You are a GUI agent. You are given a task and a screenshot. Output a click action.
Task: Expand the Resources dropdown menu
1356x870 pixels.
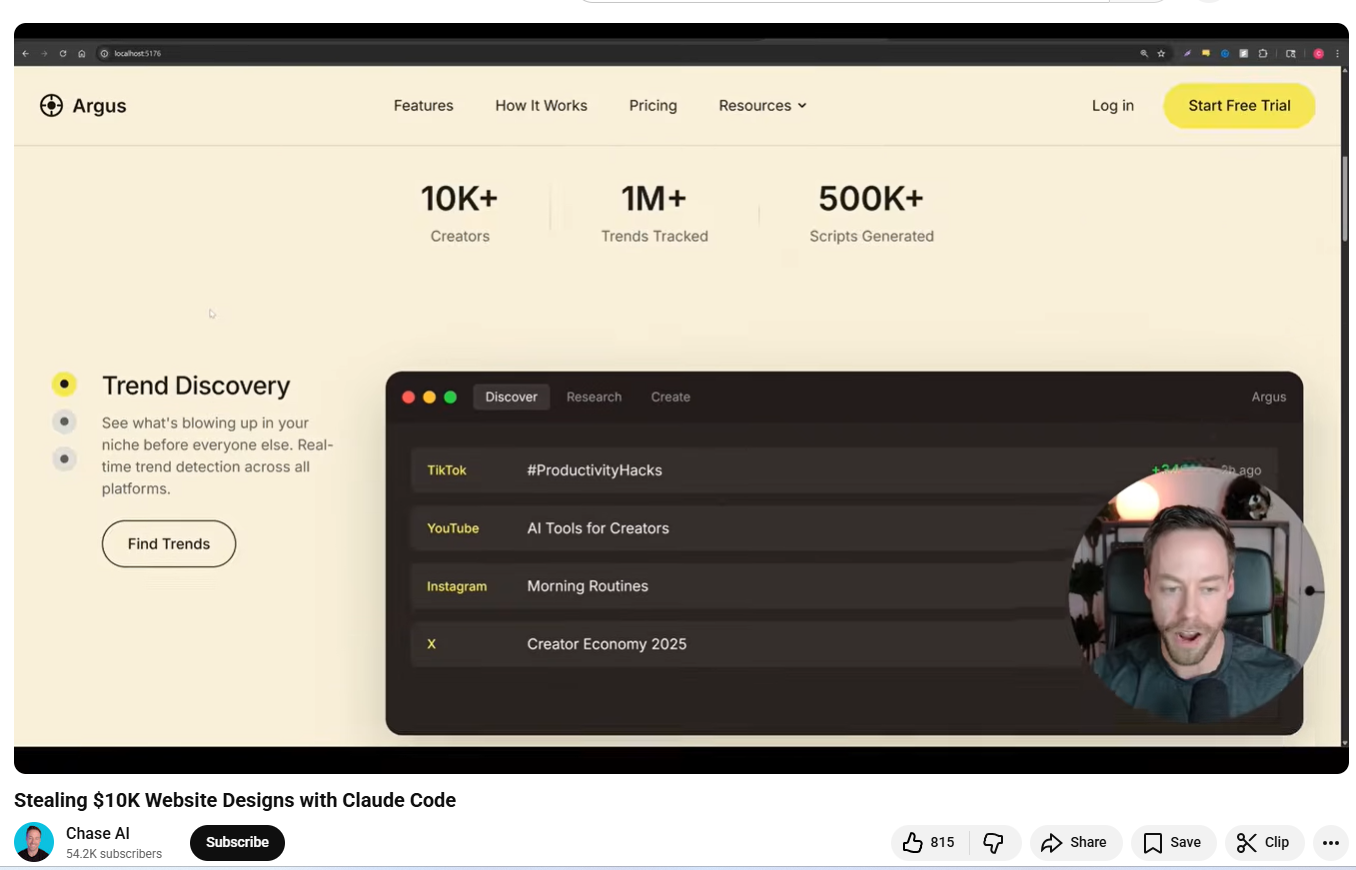tap(762, 106)
